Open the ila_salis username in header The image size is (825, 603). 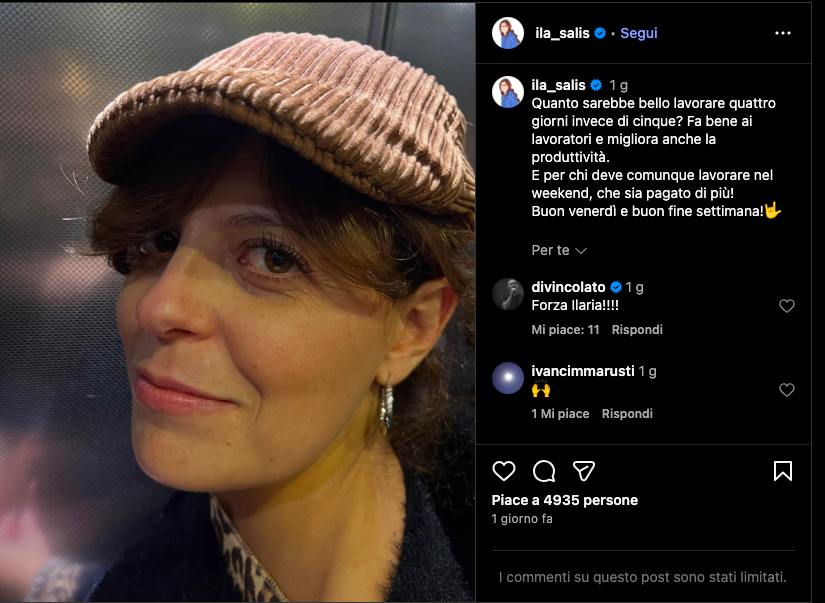(561, 33)
